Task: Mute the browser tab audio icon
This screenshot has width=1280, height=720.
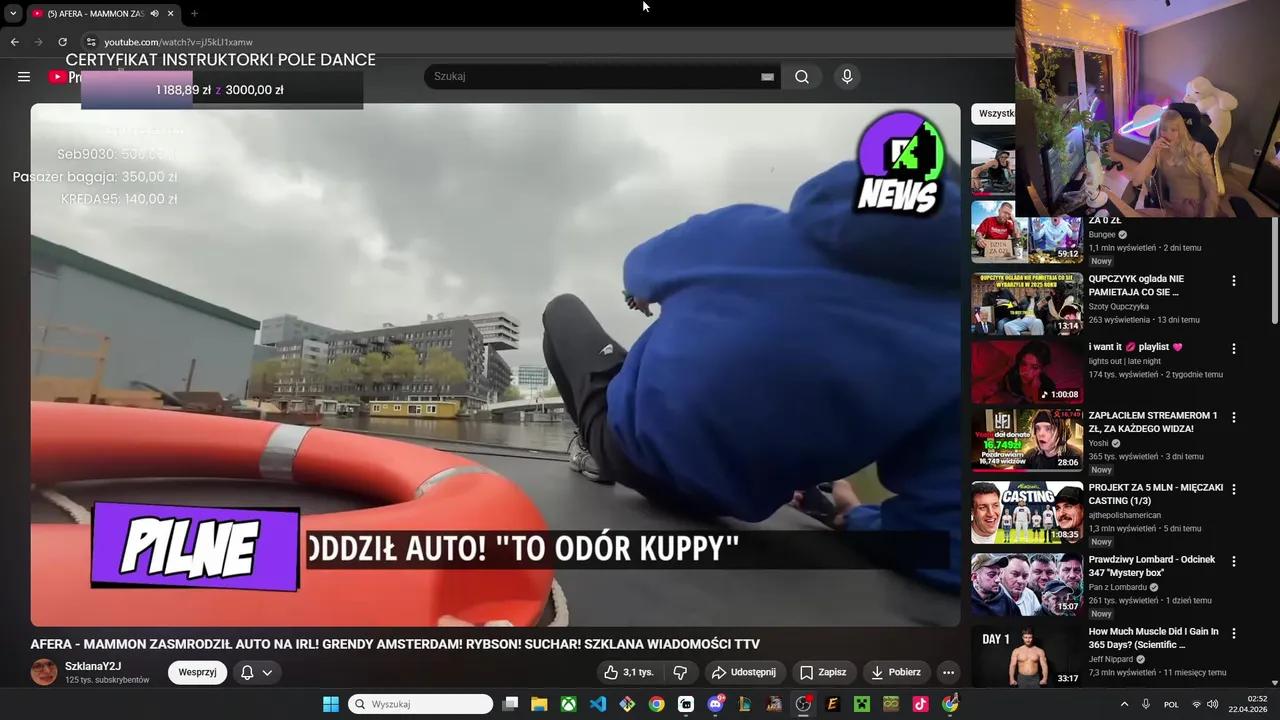Action: click(153, 13)
